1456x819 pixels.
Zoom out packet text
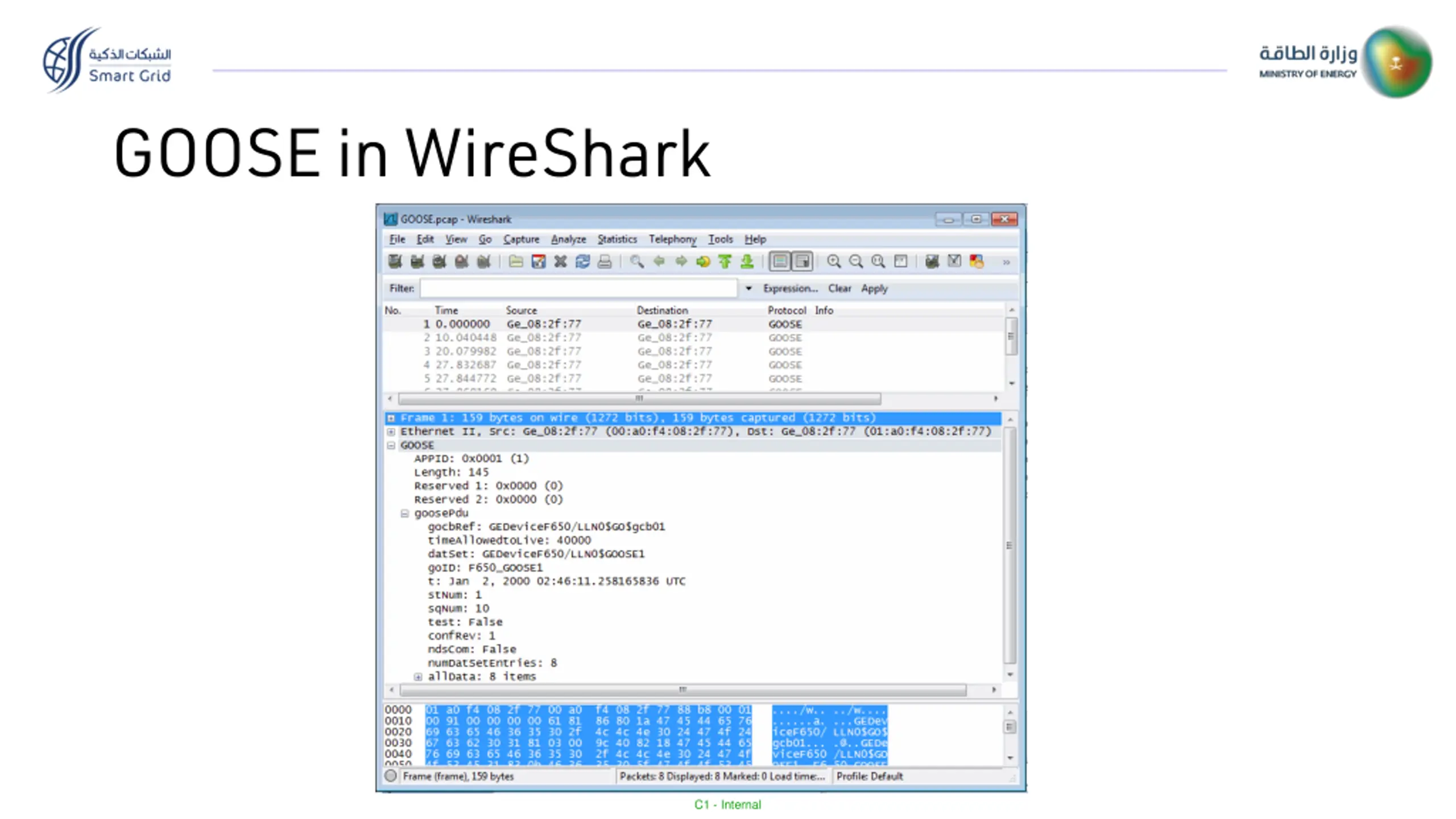pos(856,262)
